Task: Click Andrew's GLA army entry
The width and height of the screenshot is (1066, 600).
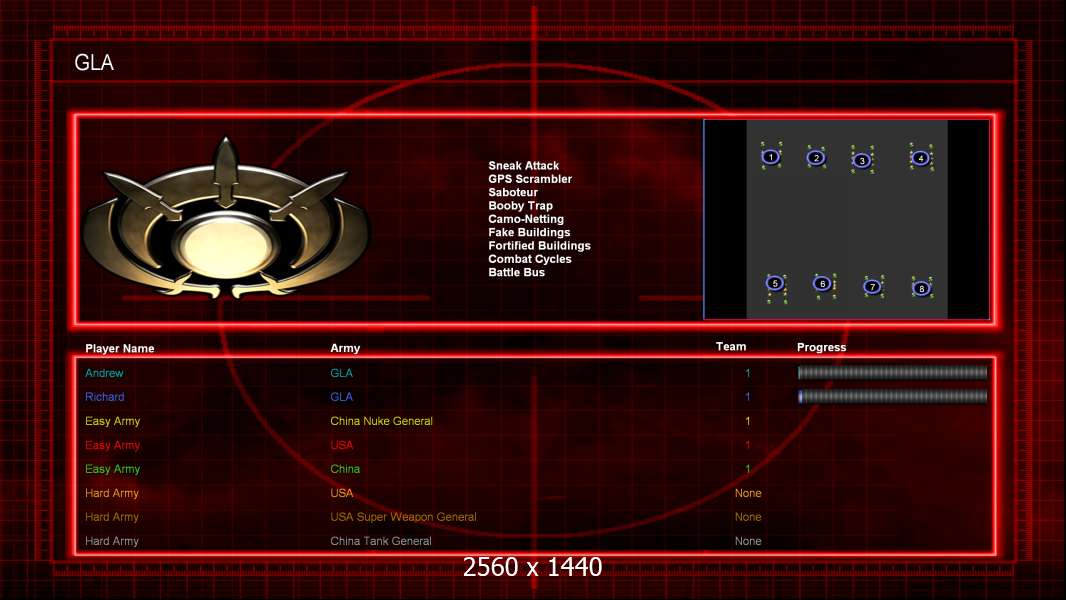Action: pos(341,373)
